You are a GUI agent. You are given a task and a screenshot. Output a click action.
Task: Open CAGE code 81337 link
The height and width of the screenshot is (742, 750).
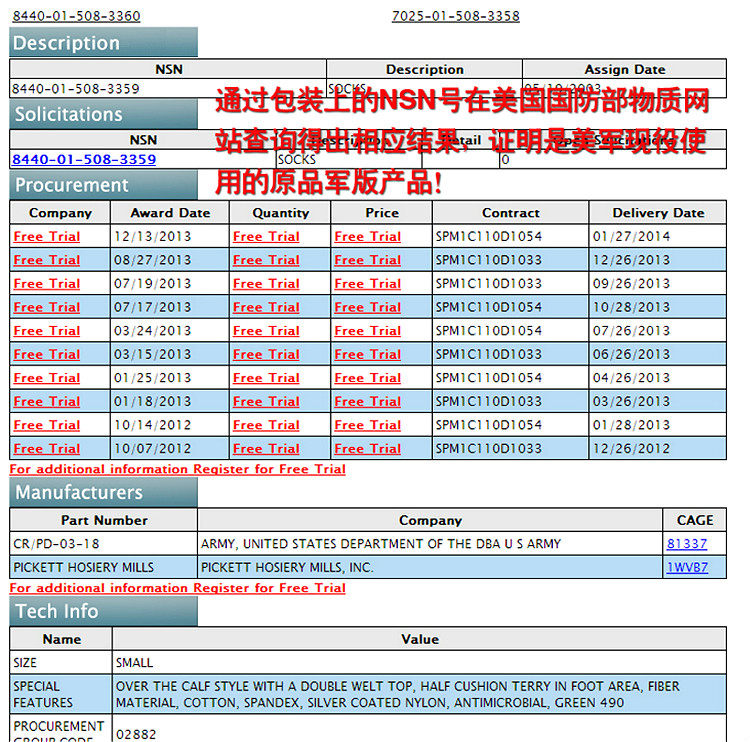[687, 543]
